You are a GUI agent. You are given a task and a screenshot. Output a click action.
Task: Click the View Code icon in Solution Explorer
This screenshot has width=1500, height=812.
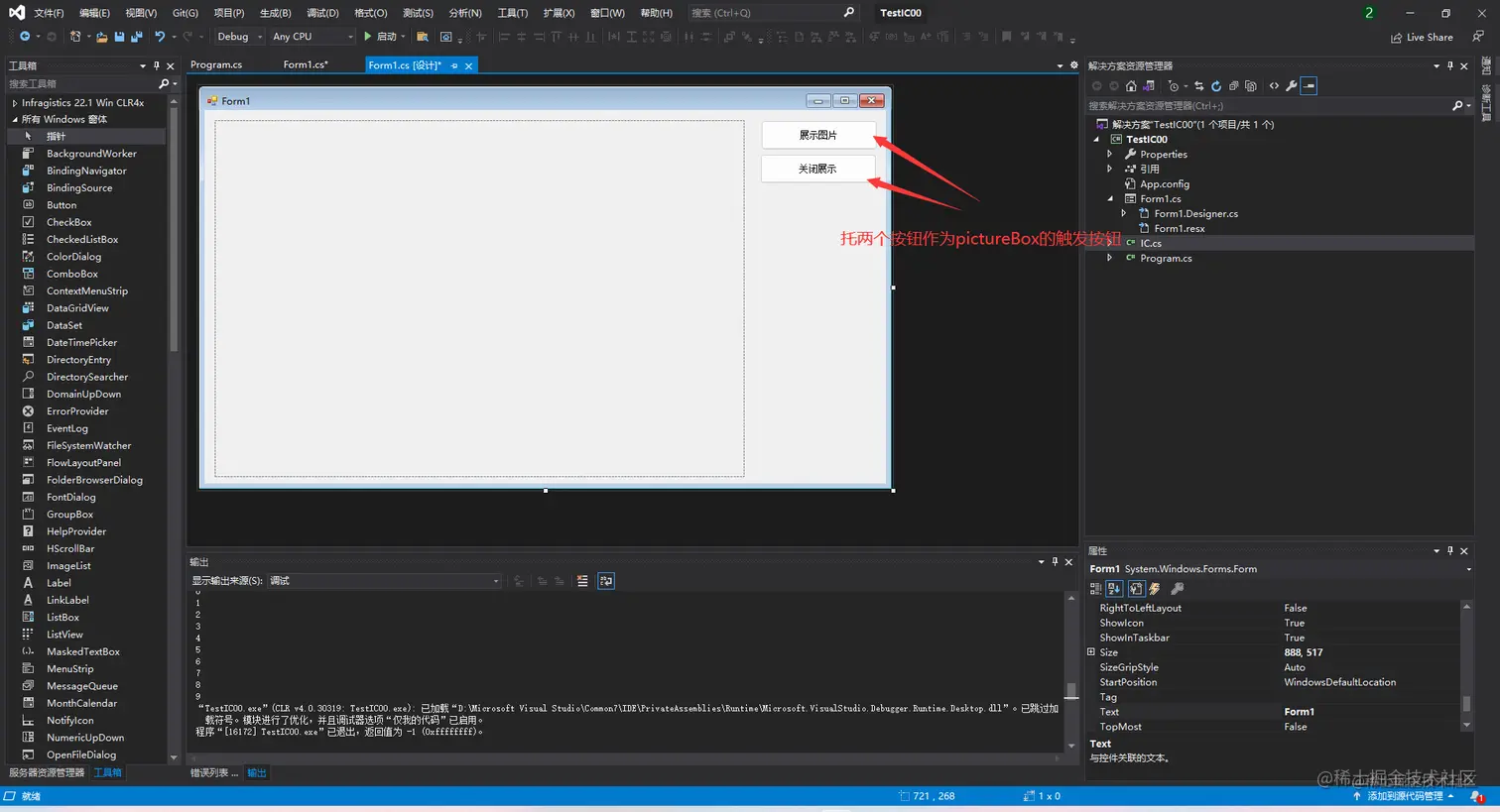click(1274, 86)
